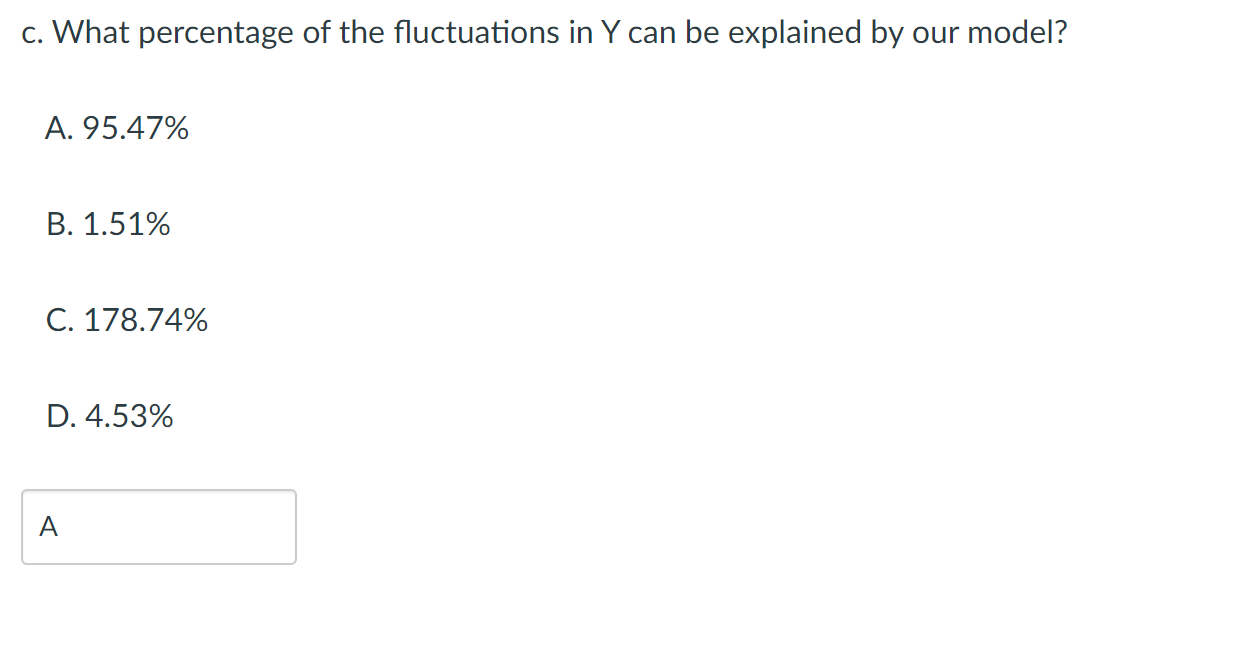Click the value 95.47% in option A
This screenshot has height=669, width=1258.
(136, 128)
